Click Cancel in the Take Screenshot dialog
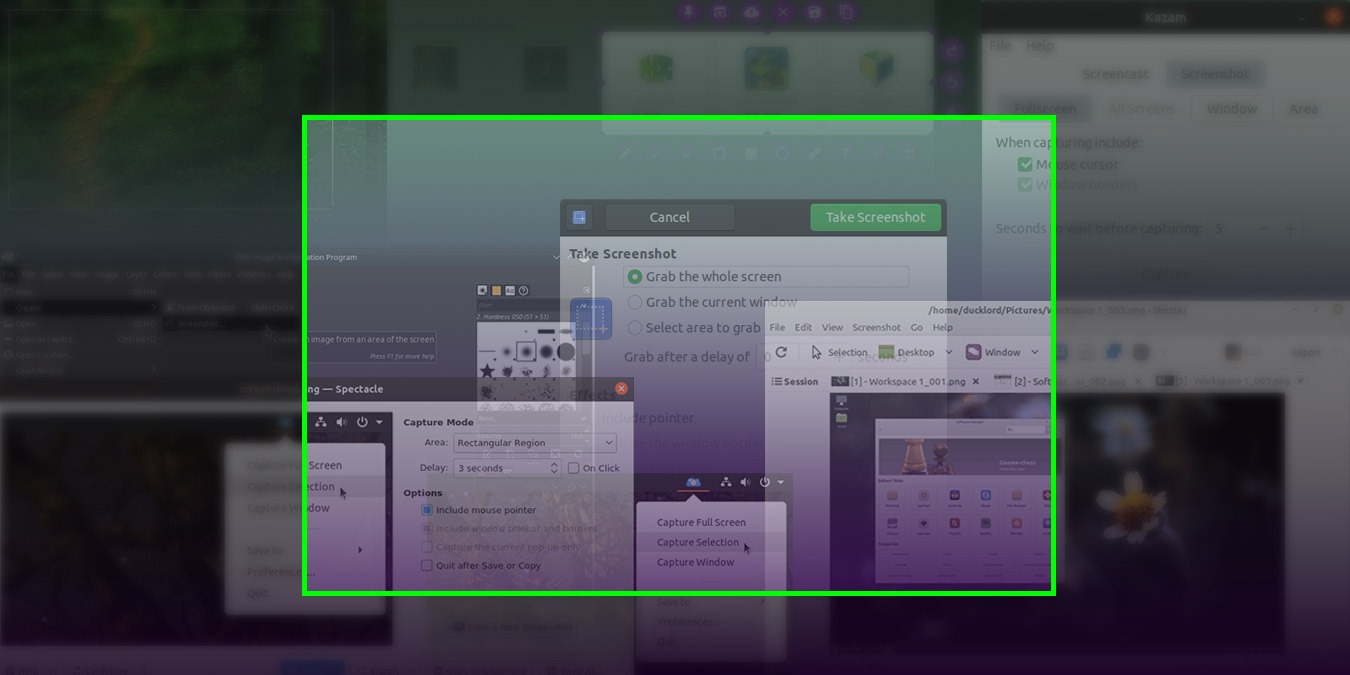The width and height of the screenshot is (1350, 675). [668, 217]
